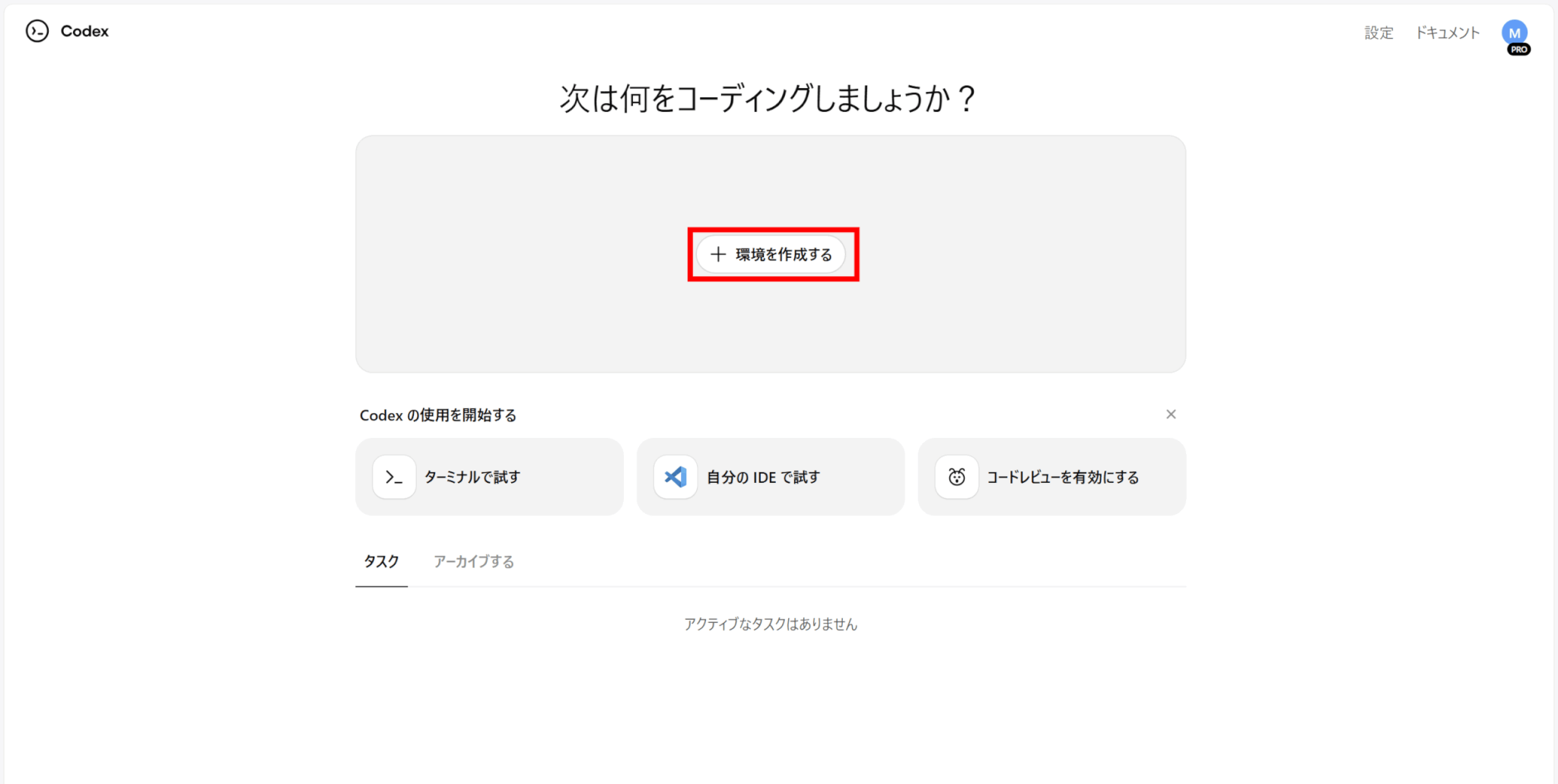Click the PRO badge under avatar
Image resolution: width=1558 pixels, height=784 pixels.
(1518, 49)
